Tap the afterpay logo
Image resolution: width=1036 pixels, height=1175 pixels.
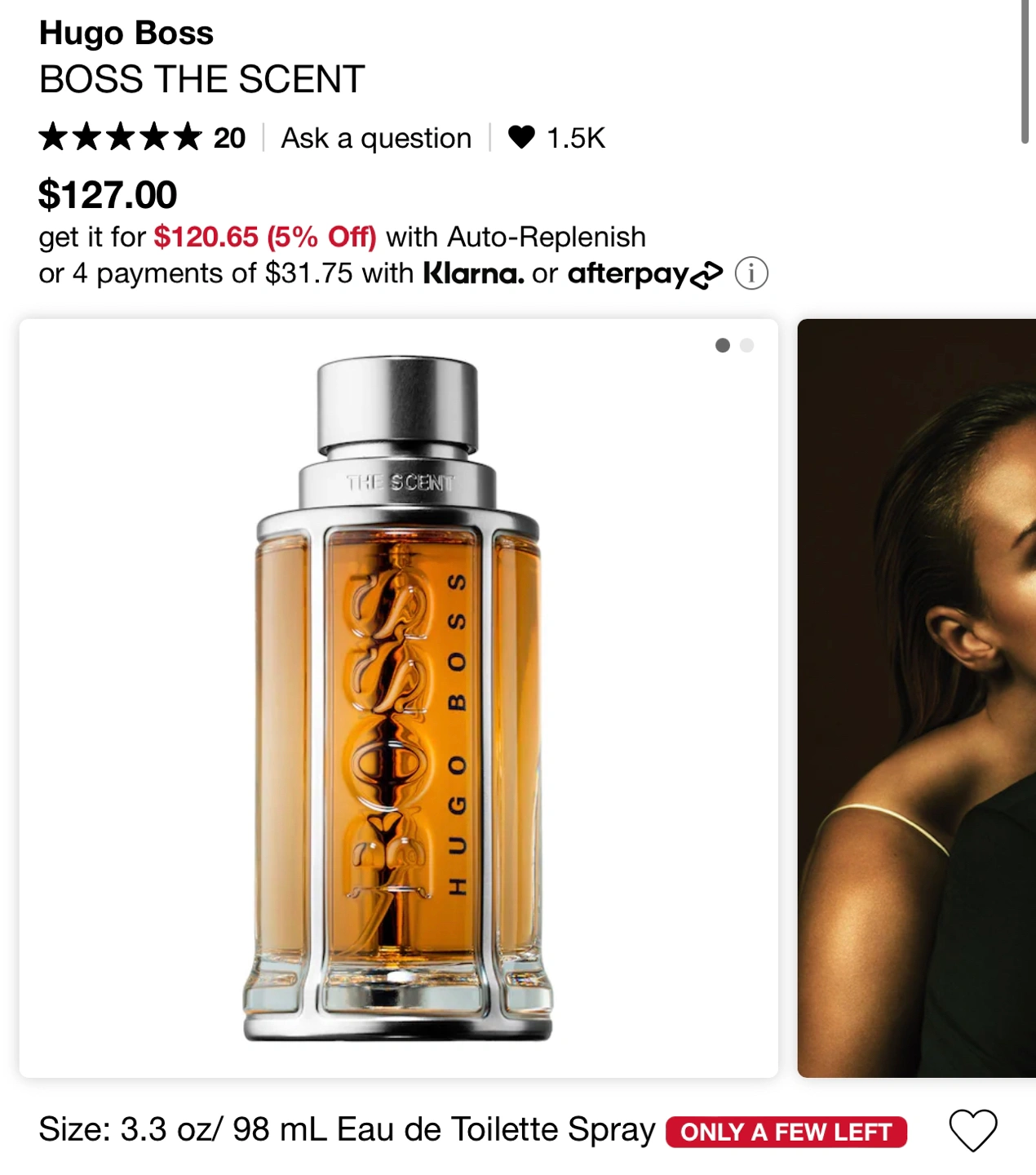click(645, 274)
